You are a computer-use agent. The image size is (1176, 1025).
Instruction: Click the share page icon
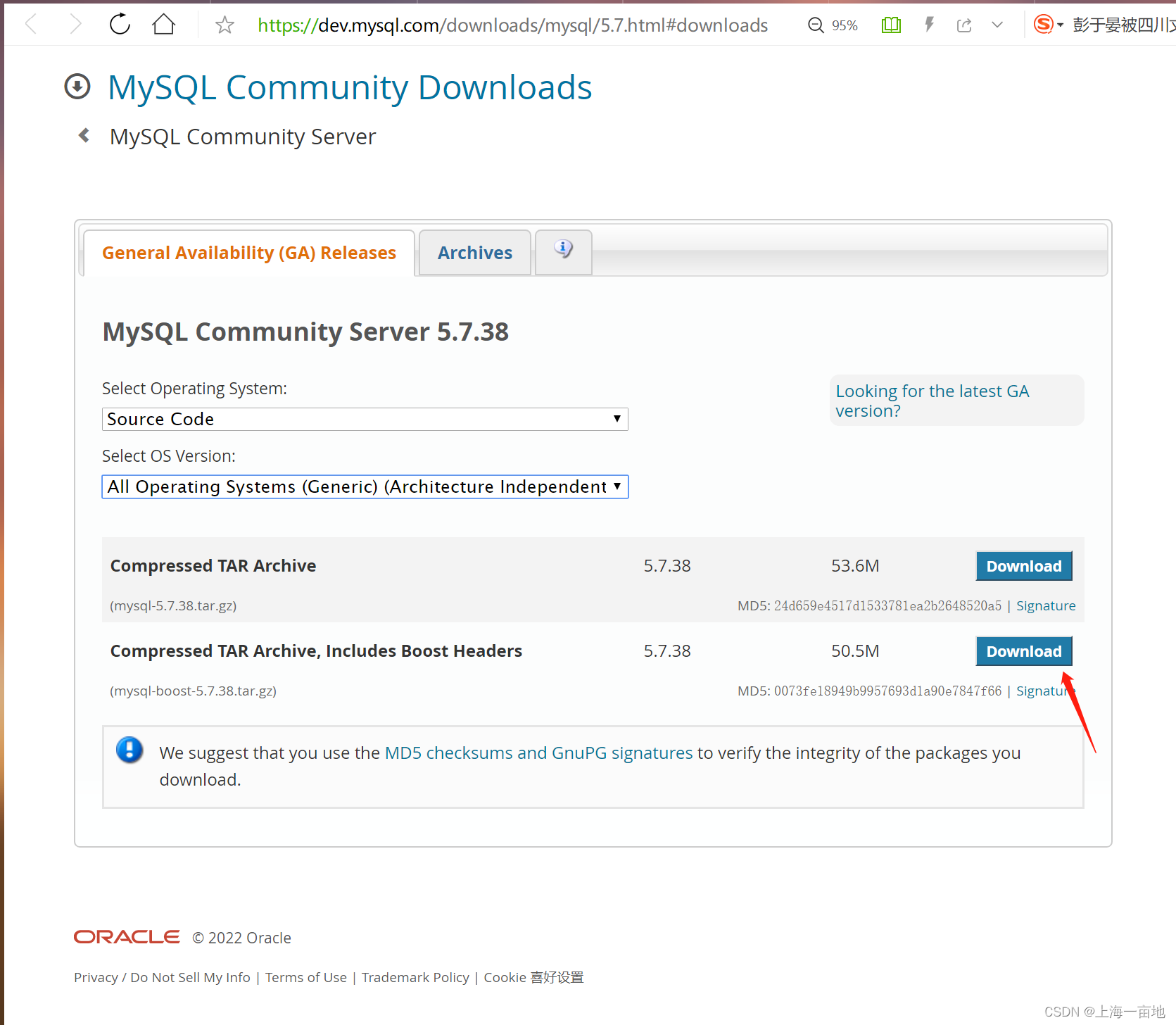pyautogui.click(x=964, y=25)
